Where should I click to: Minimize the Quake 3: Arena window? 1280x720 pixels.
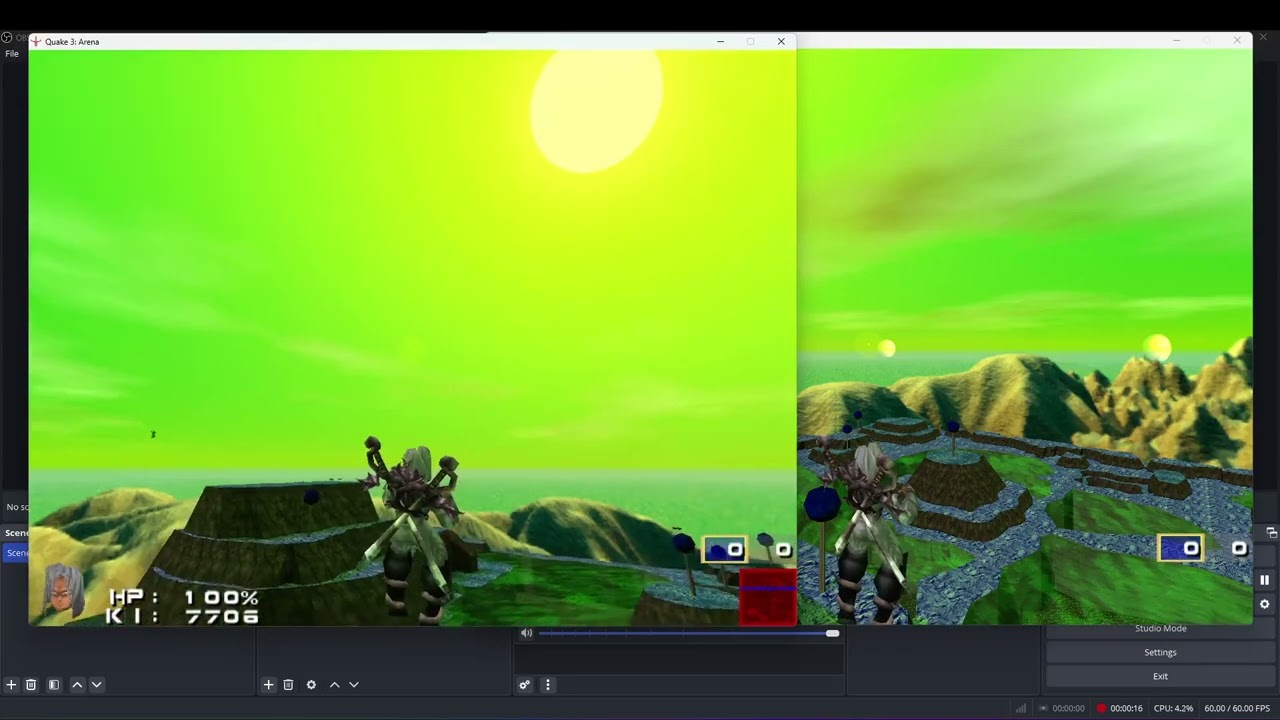[x=720, y=41]
